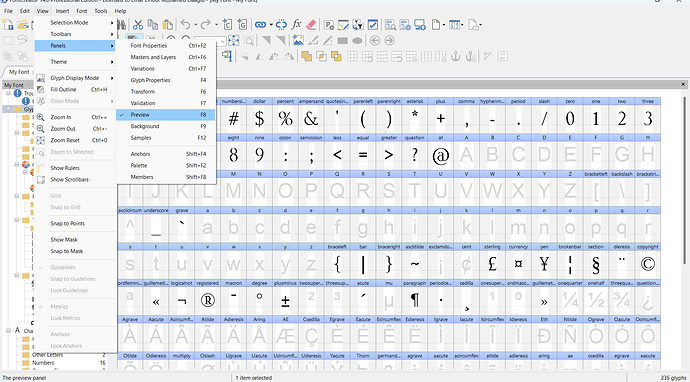Open the Help menu
The width and height of the screenshot is (690, 382).
click(120, 11)
